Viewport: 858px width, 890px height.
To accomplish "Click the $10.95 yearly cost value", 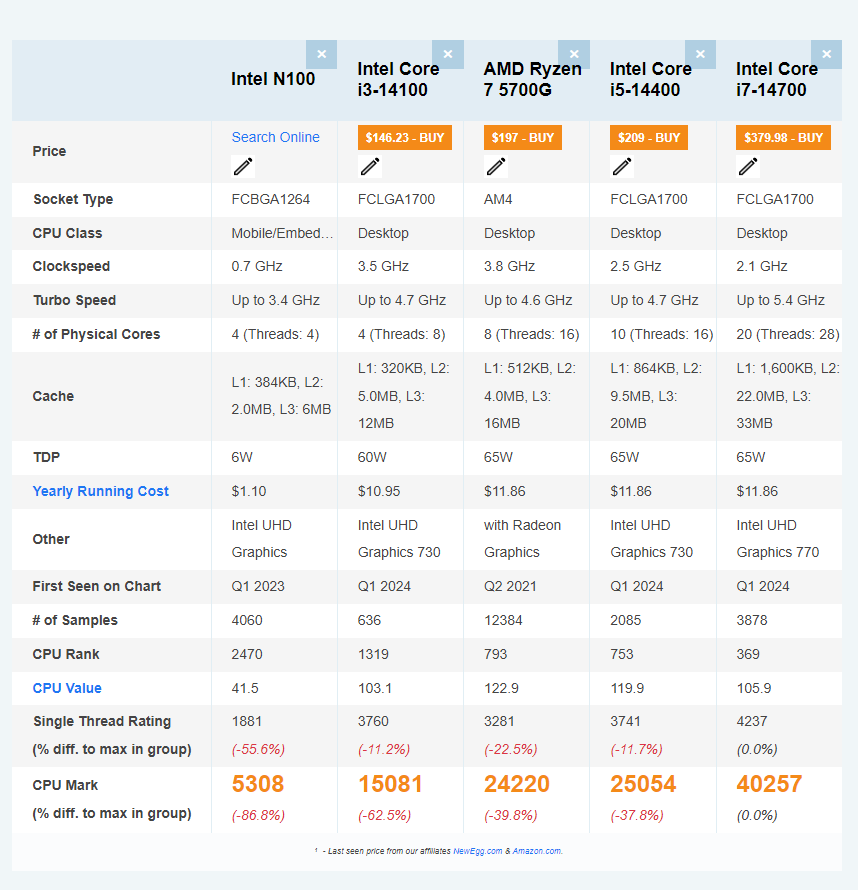I will coord(378,492).
